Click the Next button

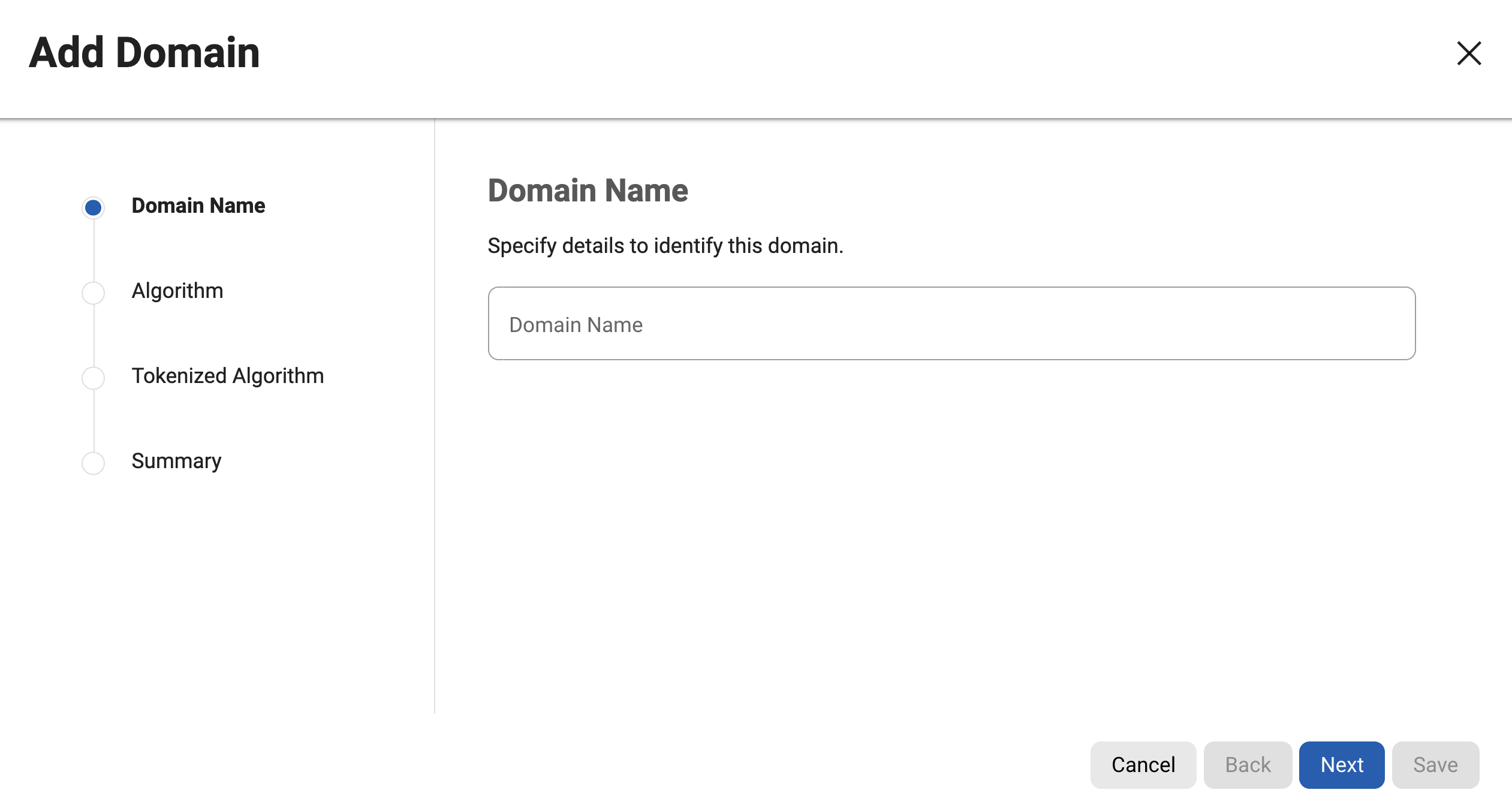coord(1341,764)
